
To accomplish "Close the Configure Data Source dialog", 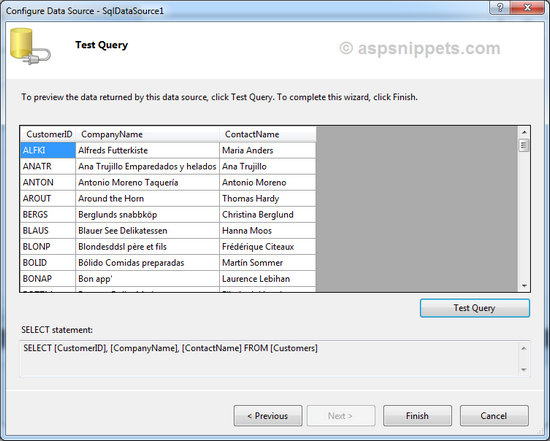I will point(527,7).
